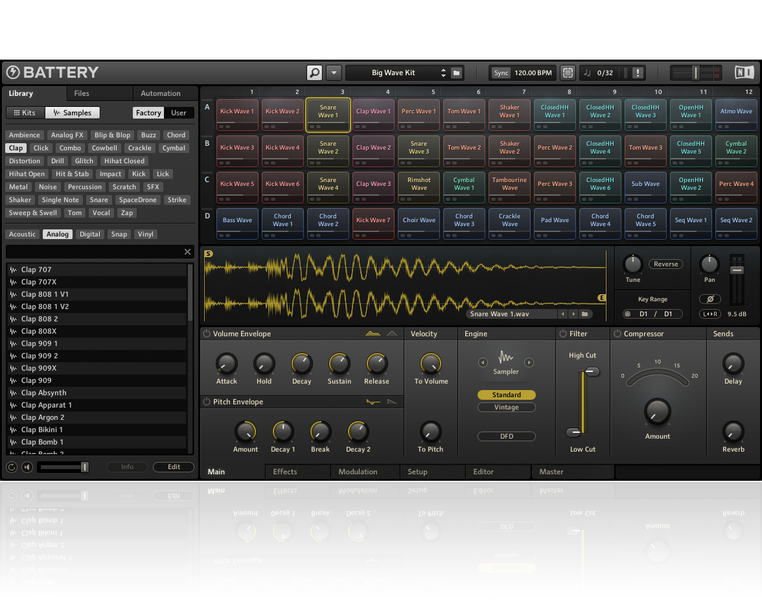The width and height of the screenshot is (762, 600).
Task: Toggle the Volume Envelope power button
Action: click(207, 334)
